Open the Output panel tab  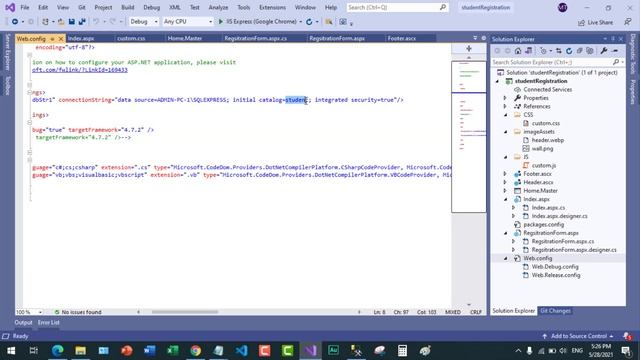pyautogui.click(x=23, y=322)
